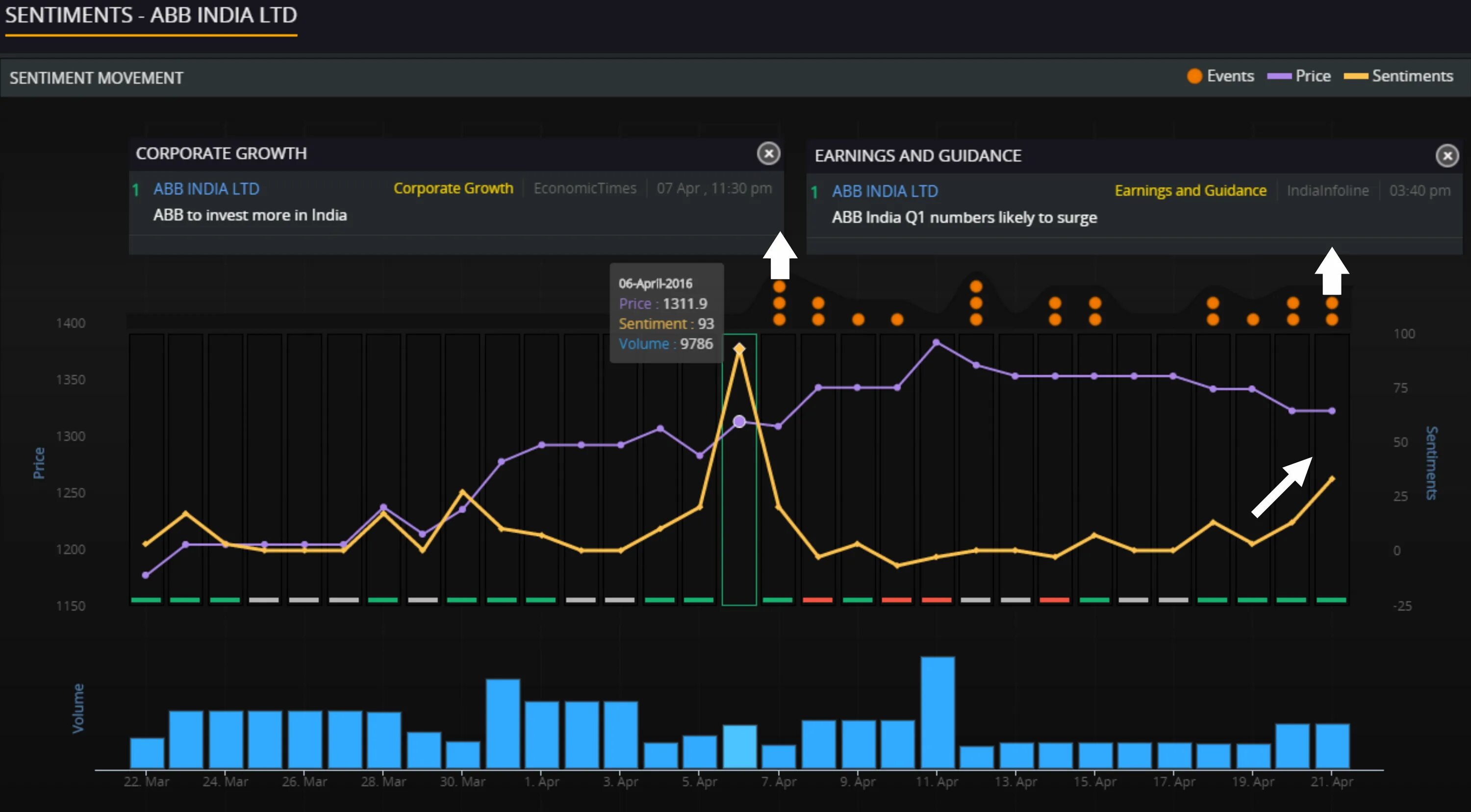Click the volume bar for 22 Mar
This screenshot has width=1471, height=812.
pyautogui.click(x=147, y=753)
